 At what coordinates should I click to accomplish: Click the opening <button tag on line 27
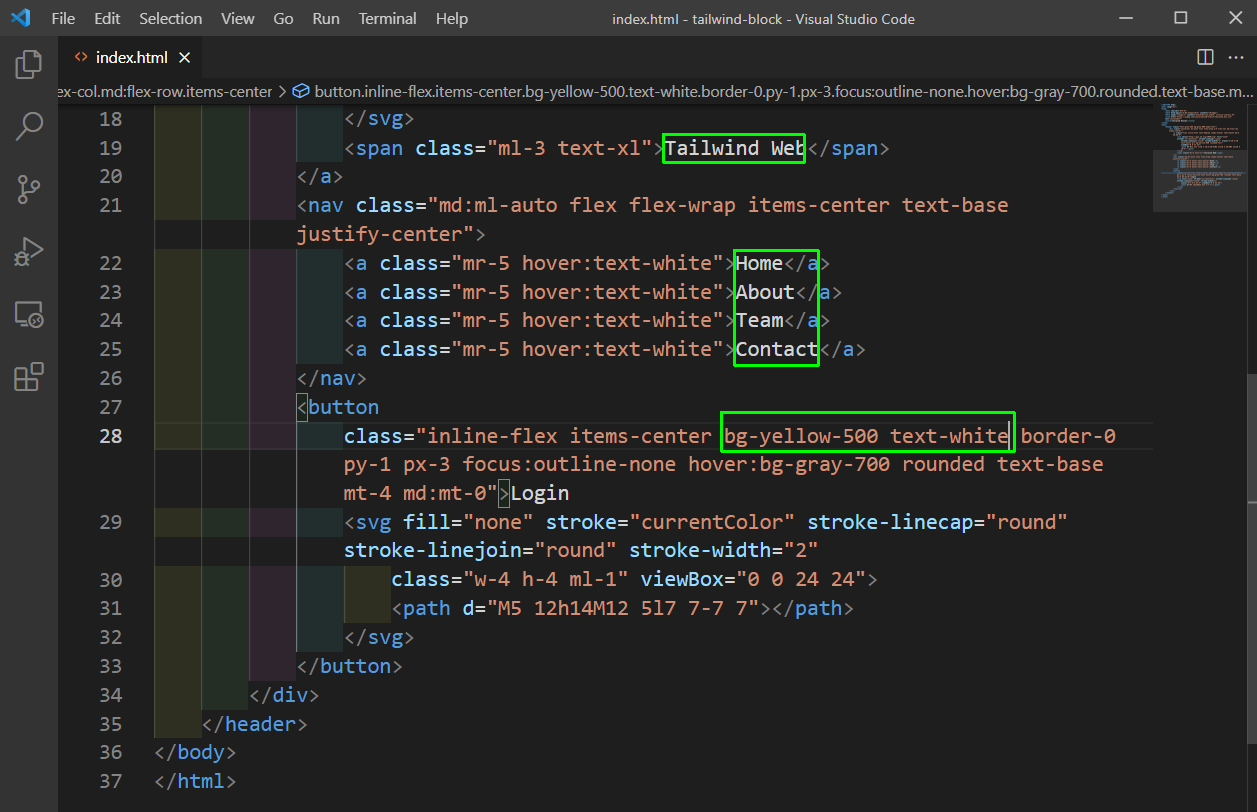click(x=338, y=408)
